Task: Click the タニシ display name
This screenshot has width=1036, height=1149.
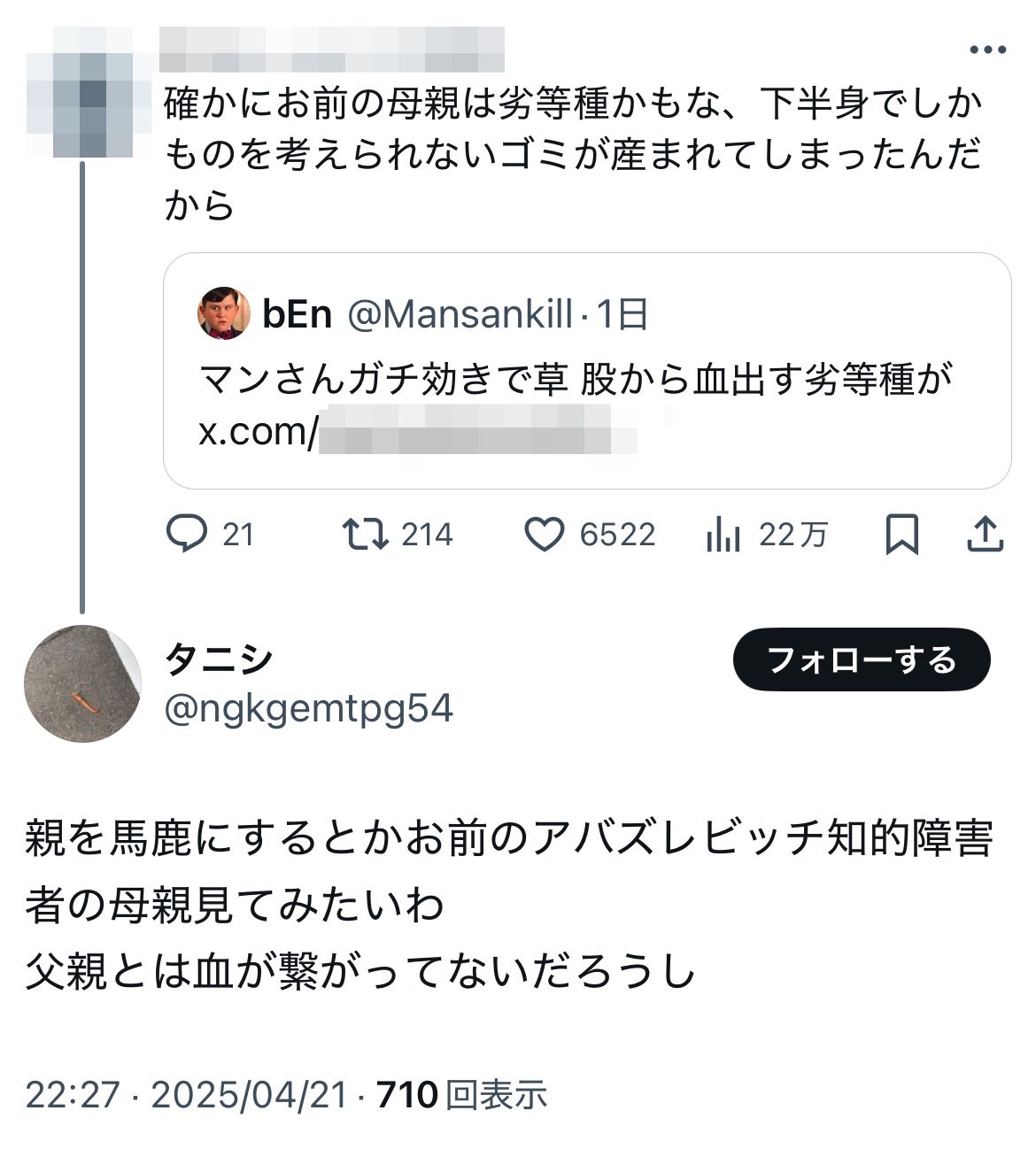Action: pos(218,659)
